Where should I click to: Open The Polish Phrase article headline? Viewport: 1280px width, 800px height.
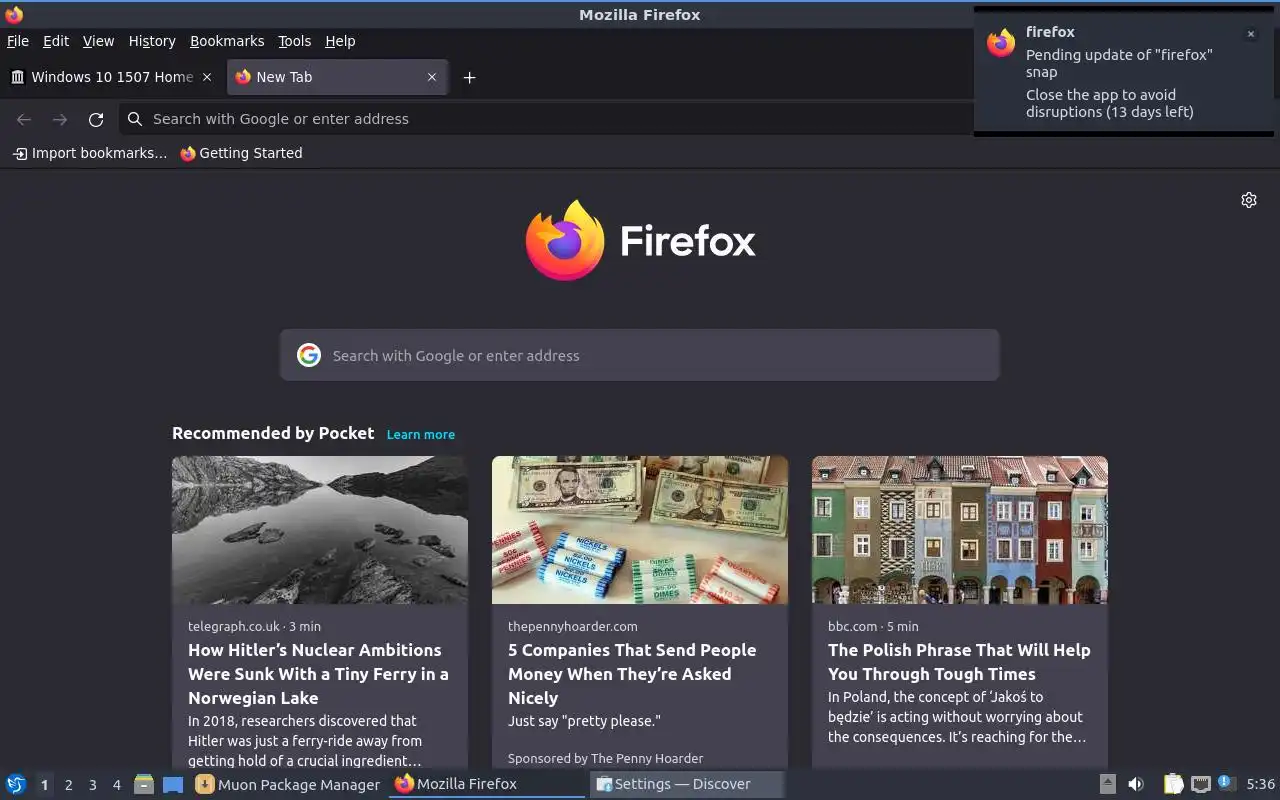(959, 662)
